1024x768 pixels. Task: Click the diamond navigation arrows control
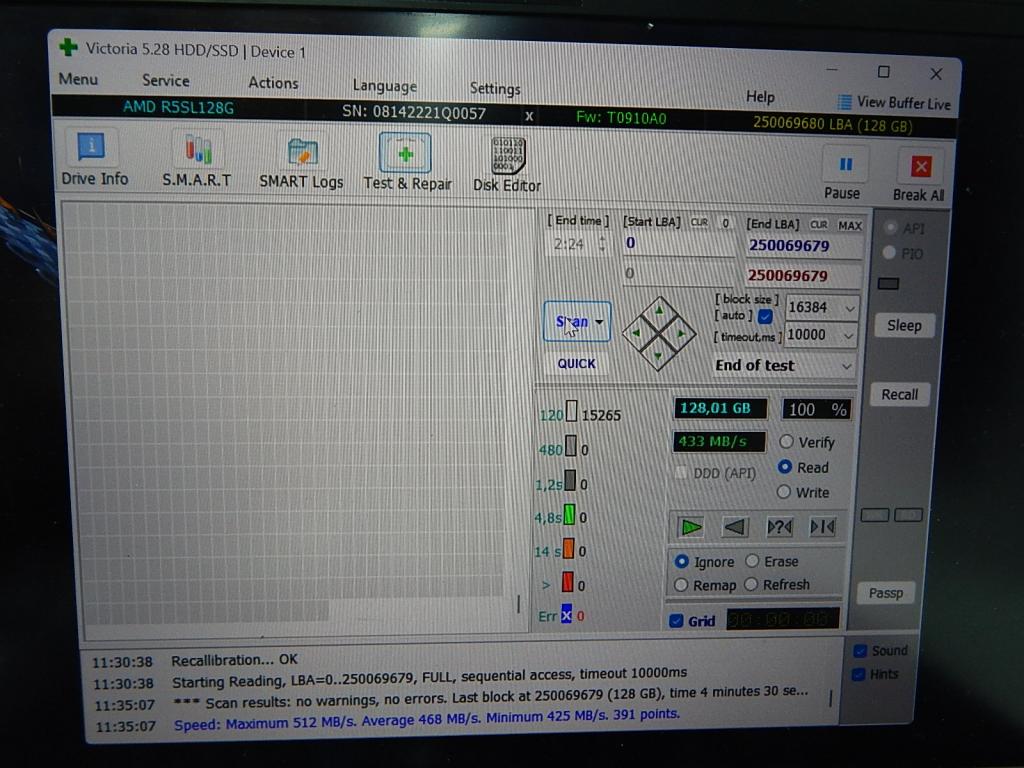point(658,333)
